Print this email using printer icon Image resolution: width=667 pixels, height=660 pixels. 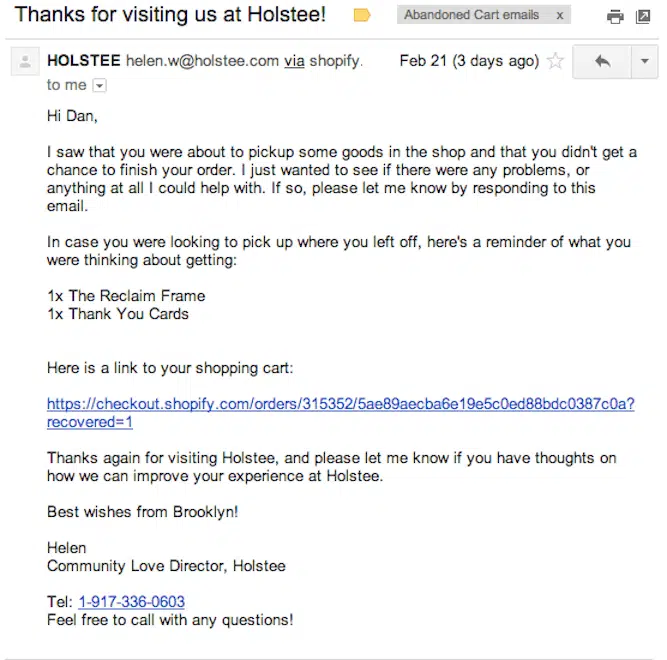click(x=615, y=17)
